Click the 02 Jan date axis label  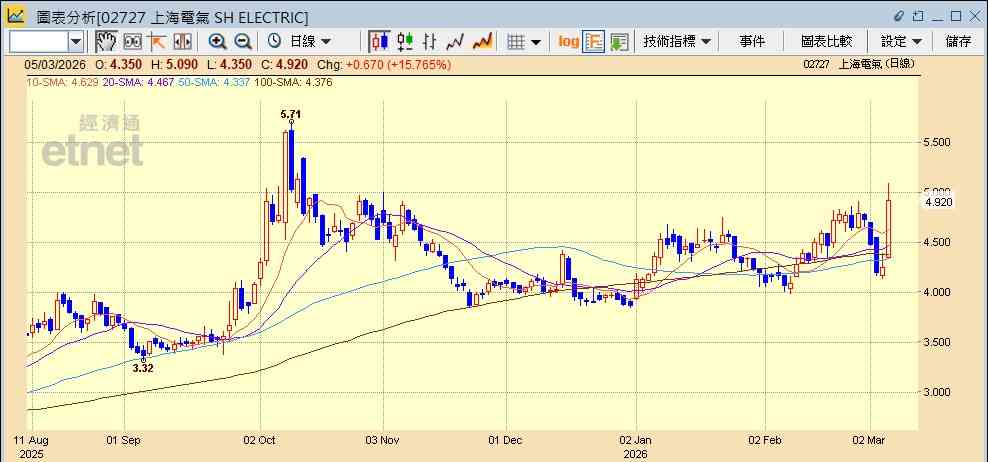635,439
